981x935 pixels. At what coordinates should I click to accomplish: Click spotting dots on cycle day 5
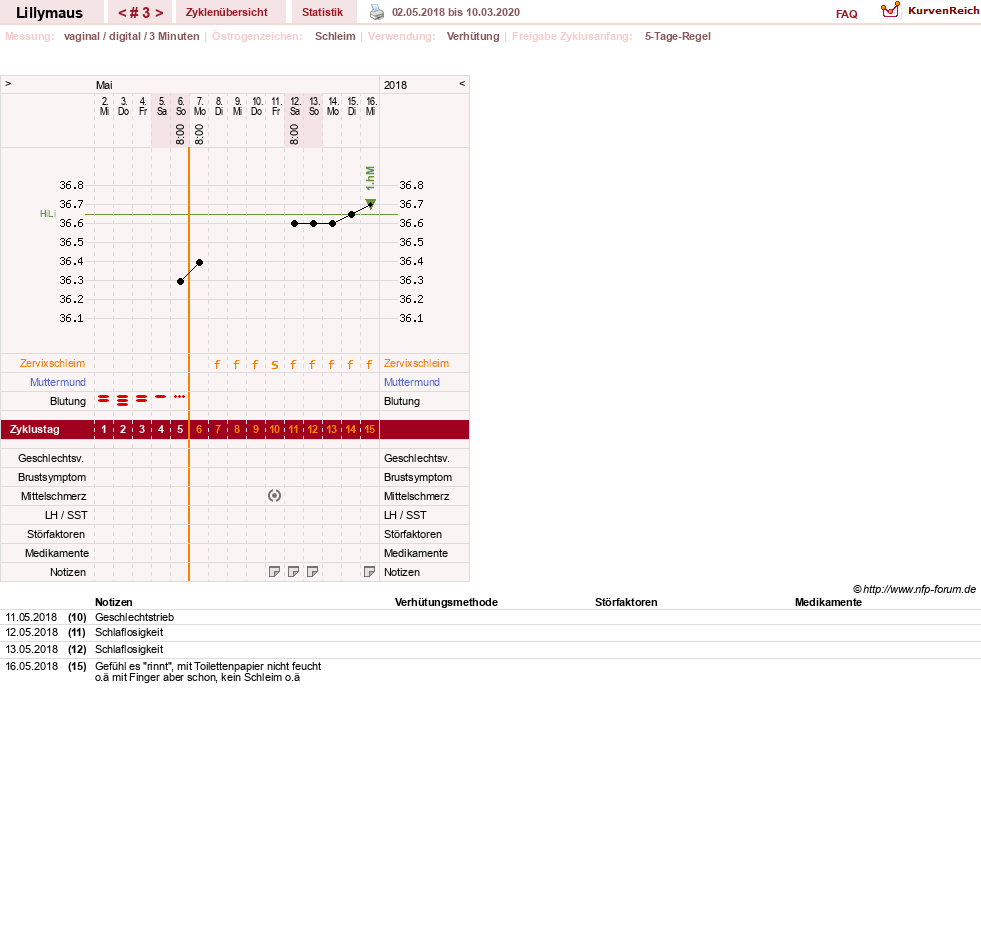pyautogui.click(x=180, y=397)
